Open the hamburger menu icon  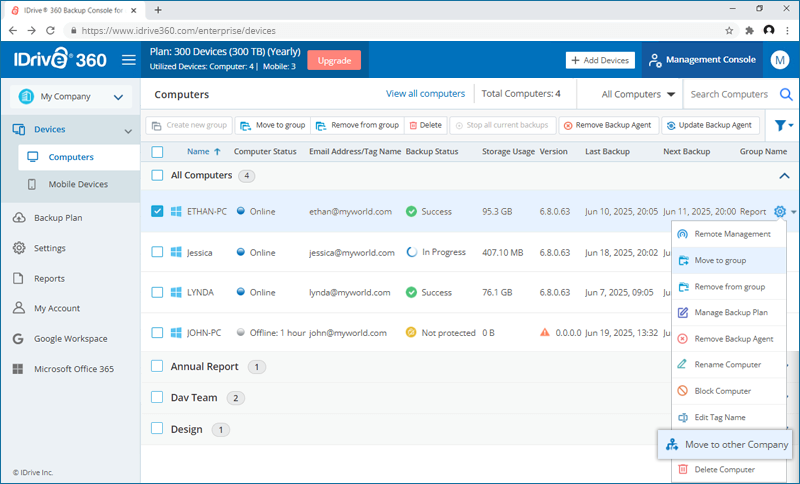129,60
